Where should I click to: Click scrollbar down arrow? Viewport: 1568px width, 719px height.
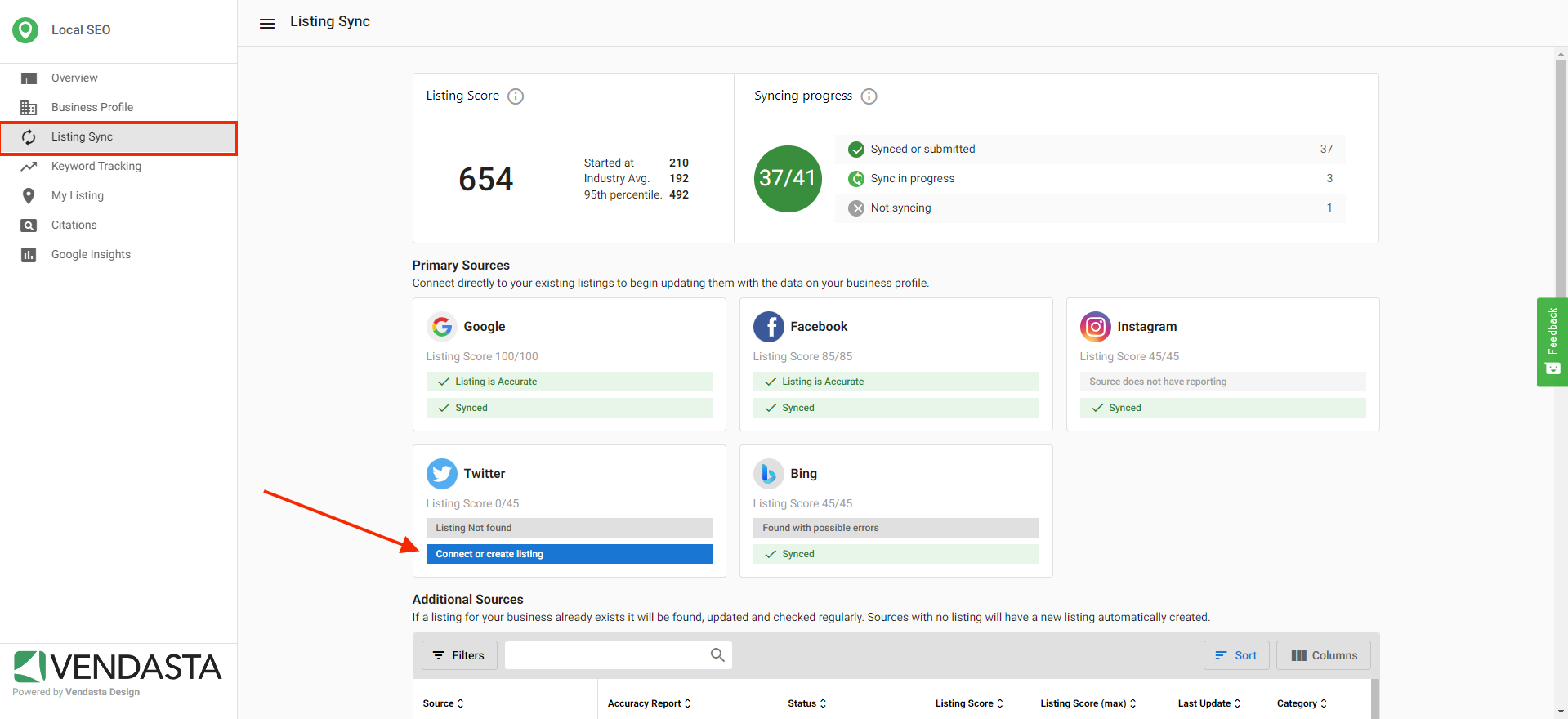click(x=1561, y=712)
